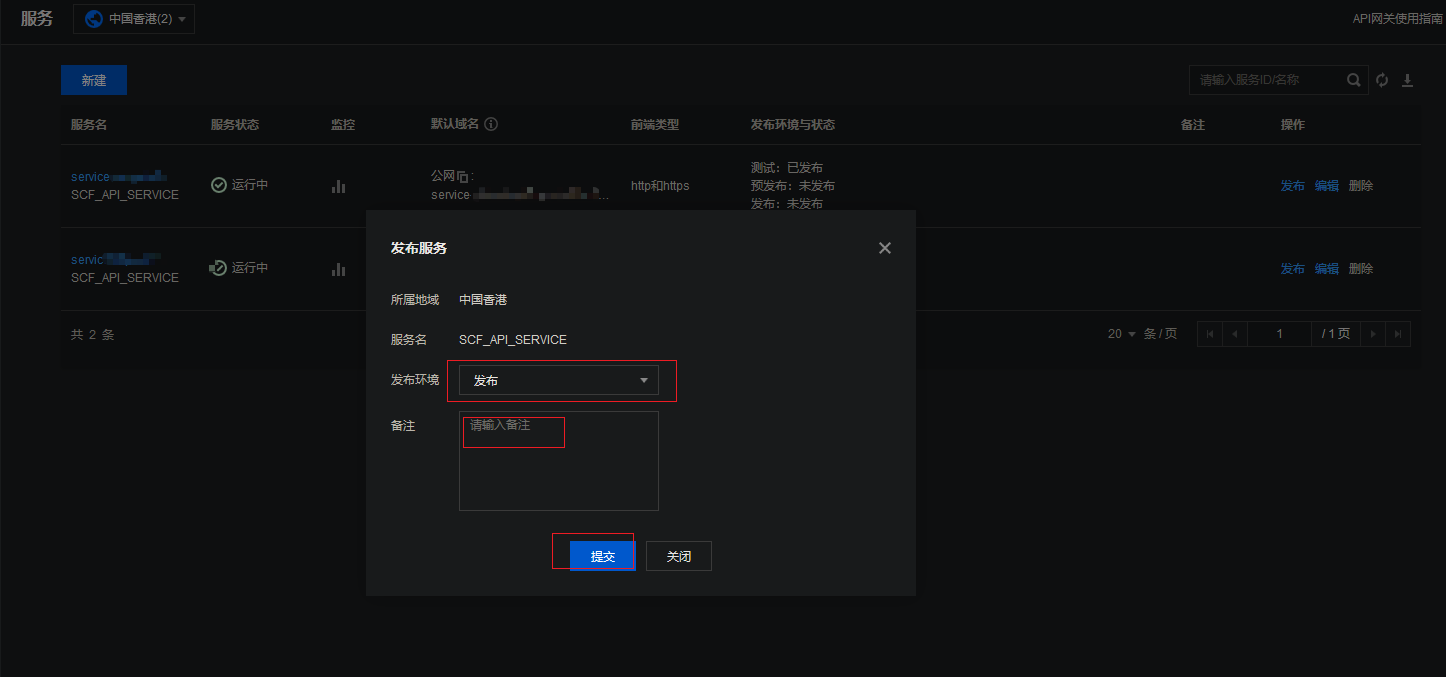Click the 新建 button
Screen dimensions: 1446x677
pyautogui.click(x=94, y=80)
